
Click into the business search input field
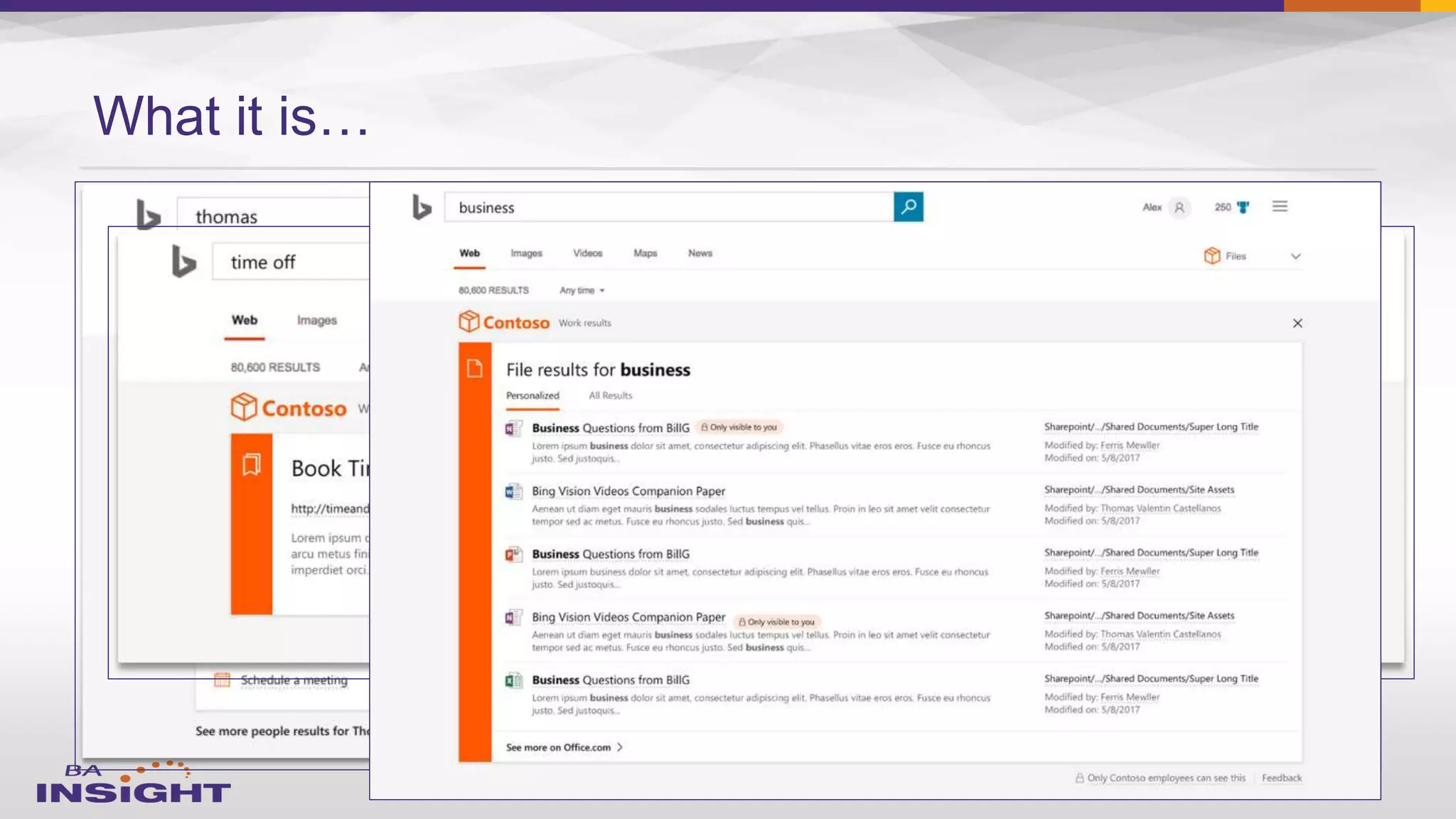(668, 208)
